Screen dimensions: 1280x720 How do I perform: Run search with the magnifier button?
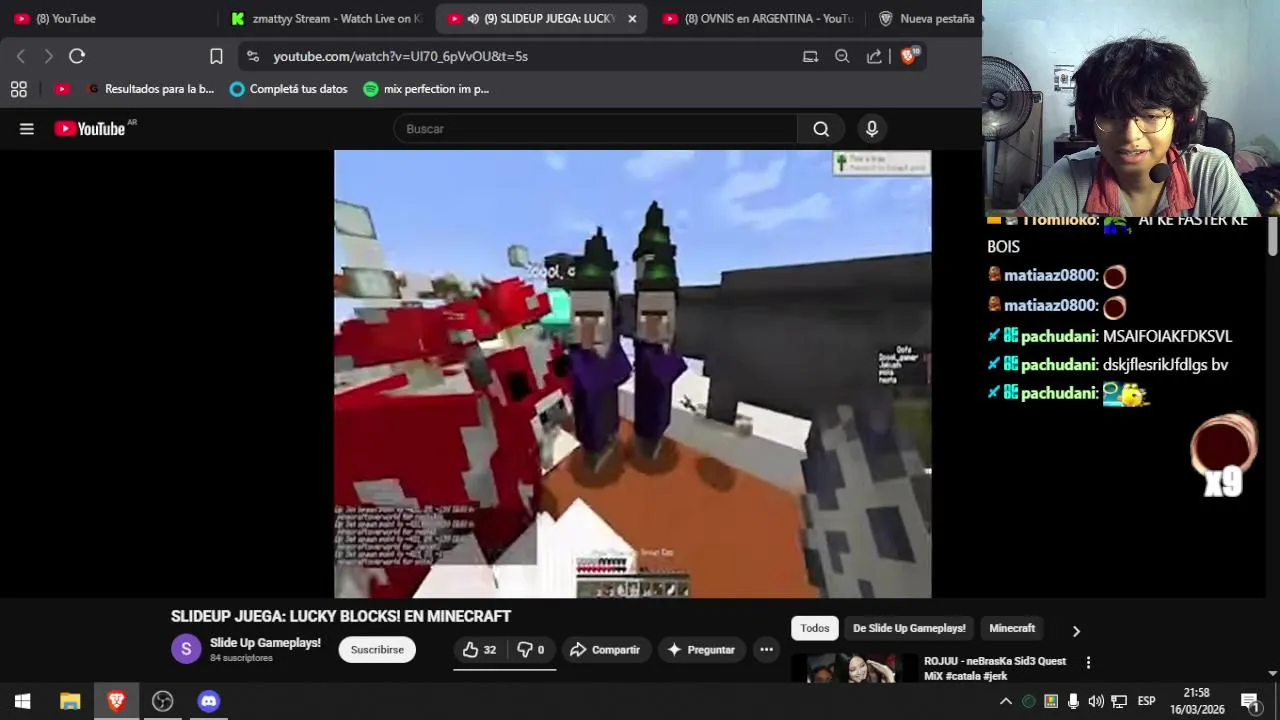821,129
